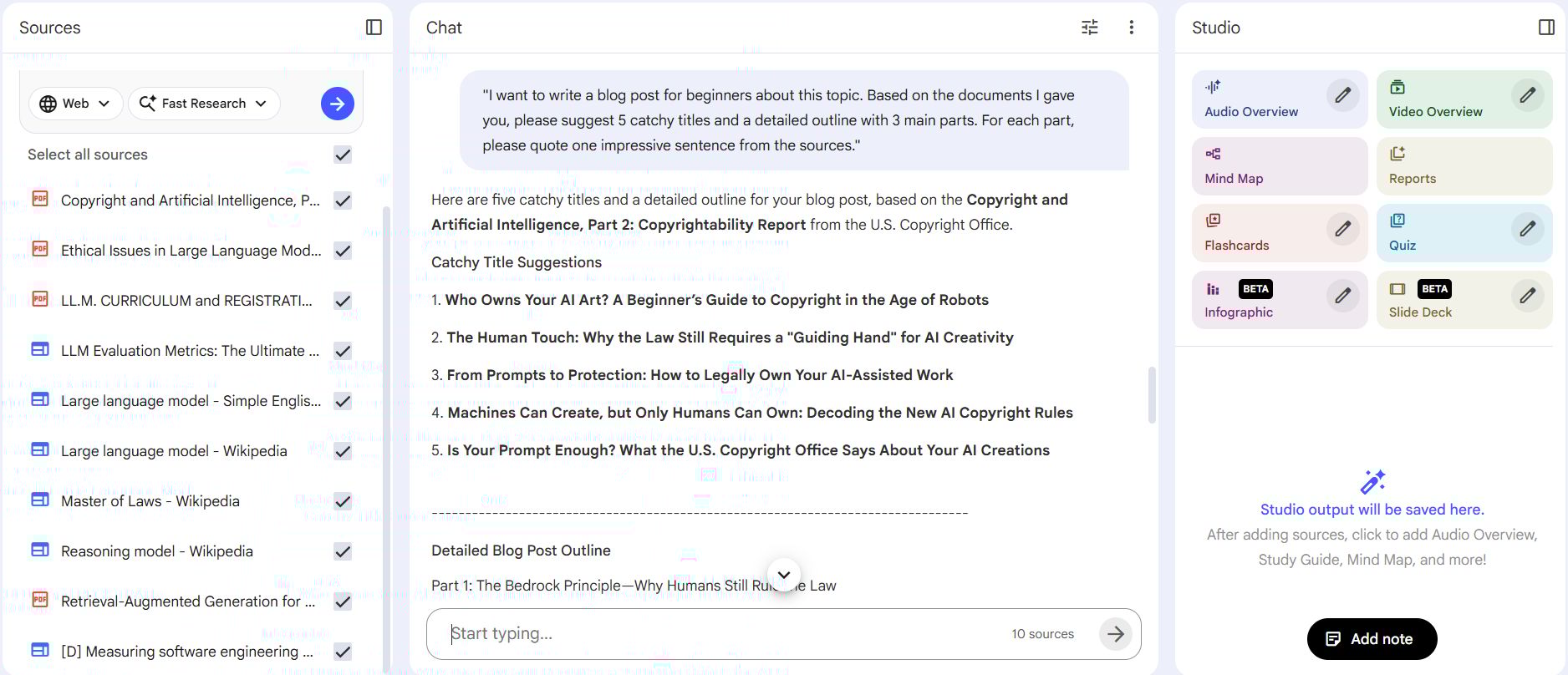Image resolution: width=1568 pixels, height=675 pixels.
Task: Click the Sources list scrollbar
Action: [x=386, y=438]
